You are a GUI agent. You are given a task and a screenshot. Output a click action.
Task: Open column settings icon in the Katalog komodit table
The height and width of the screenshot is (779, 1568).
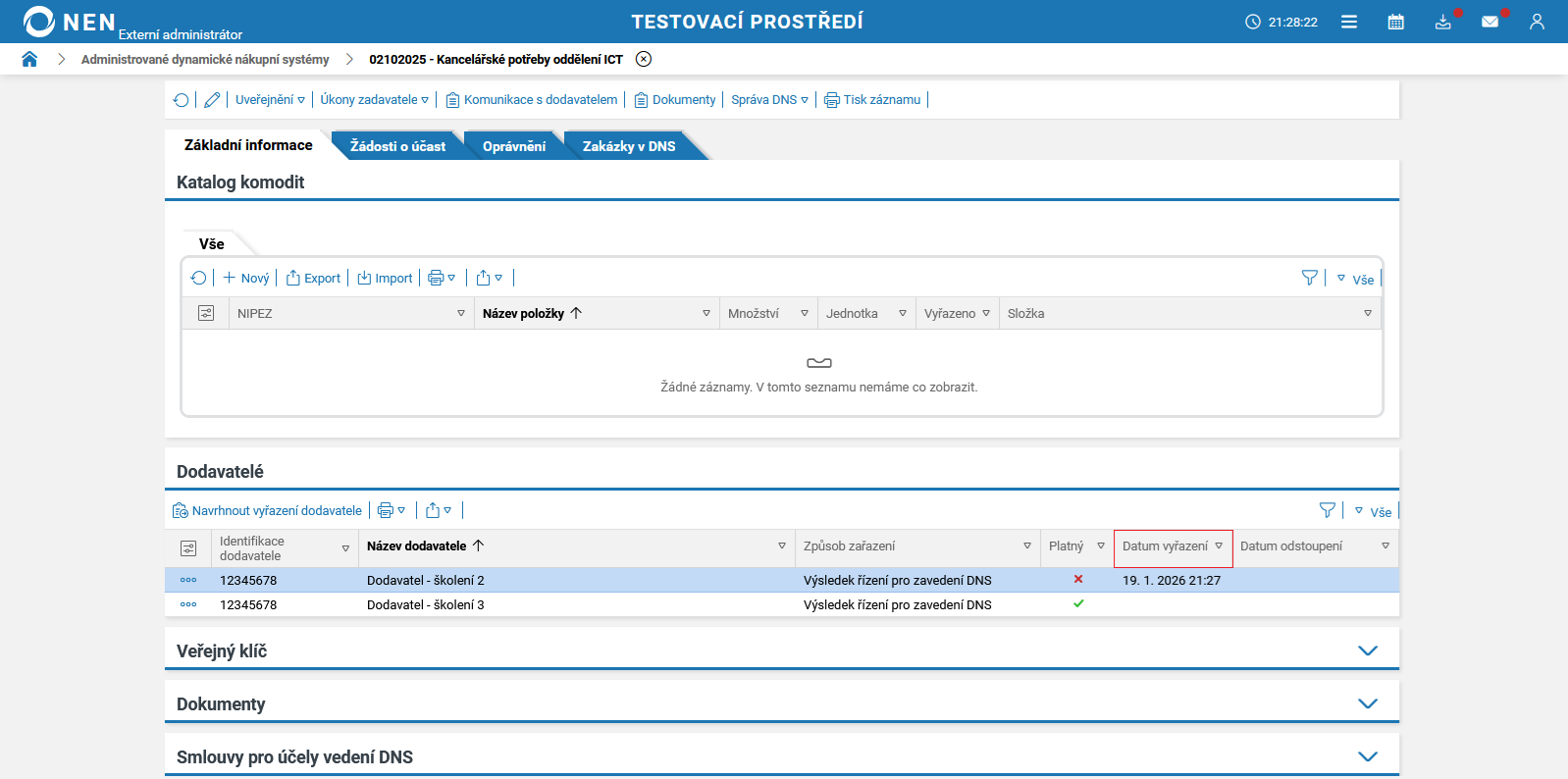coord(206,313)
